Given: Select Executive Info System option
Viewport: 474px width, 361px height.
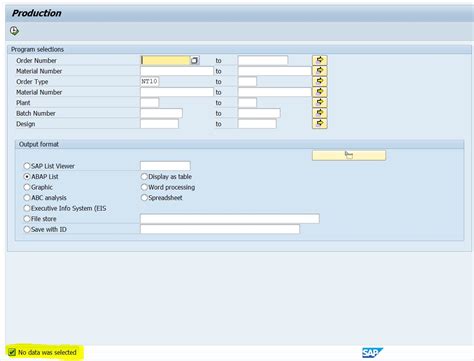Looking at the screenshot, I should [x=27, y=208].
